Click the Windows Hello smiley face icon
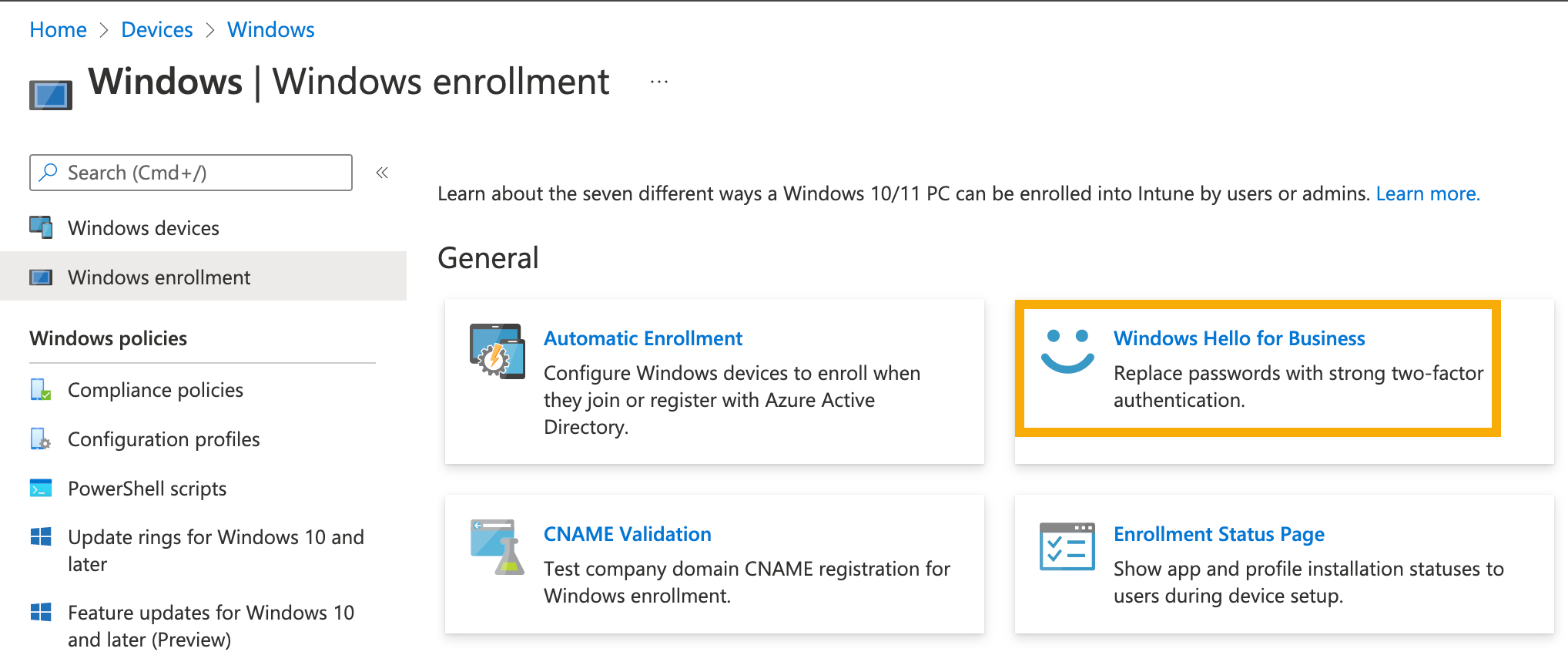 pyautogui.click(x=1067, y=351)
